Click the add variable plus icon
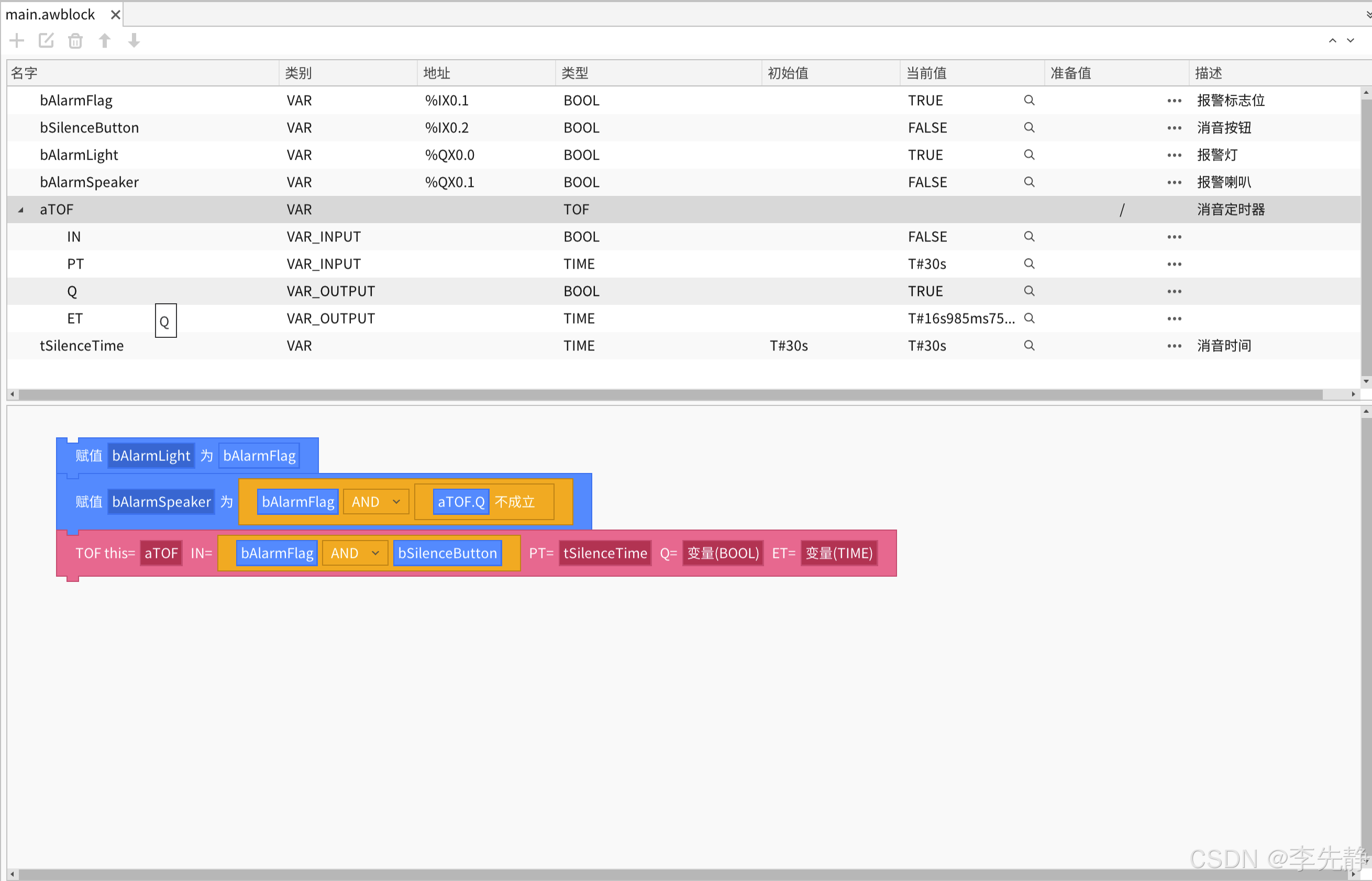1372x881 pixels. pyautogui.click(x=17, y=41)
